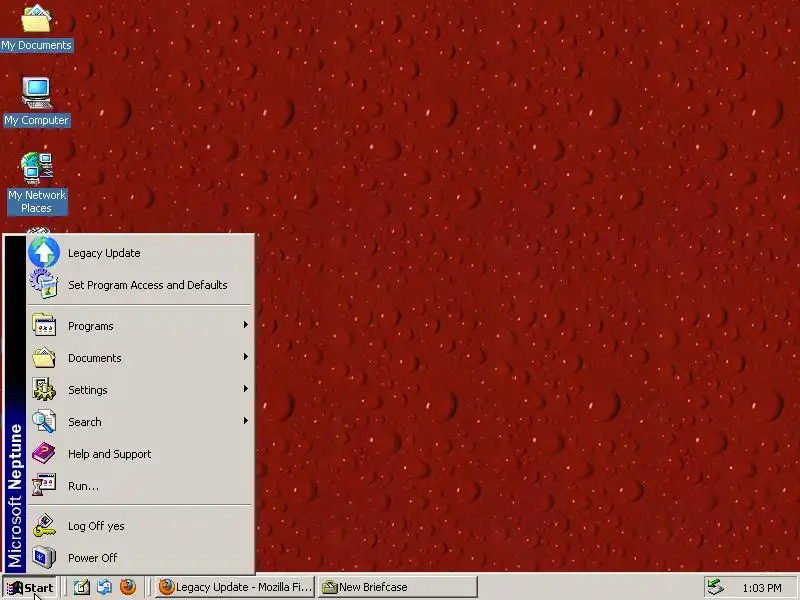Expand the Settings submenu
Viewport: 800px width, 600px height.
tap(140, 390)
